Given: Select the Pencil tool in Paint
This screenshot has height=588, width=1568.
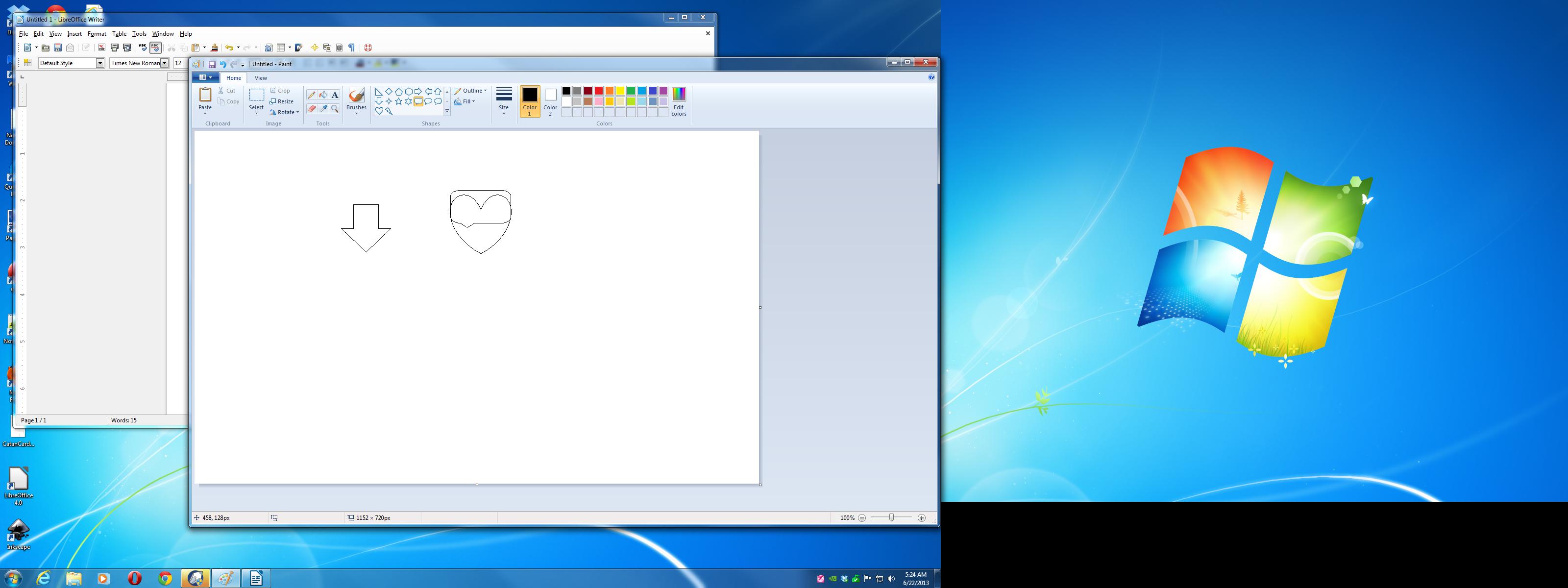Looking at the screenshot, I should click(312, 95).
